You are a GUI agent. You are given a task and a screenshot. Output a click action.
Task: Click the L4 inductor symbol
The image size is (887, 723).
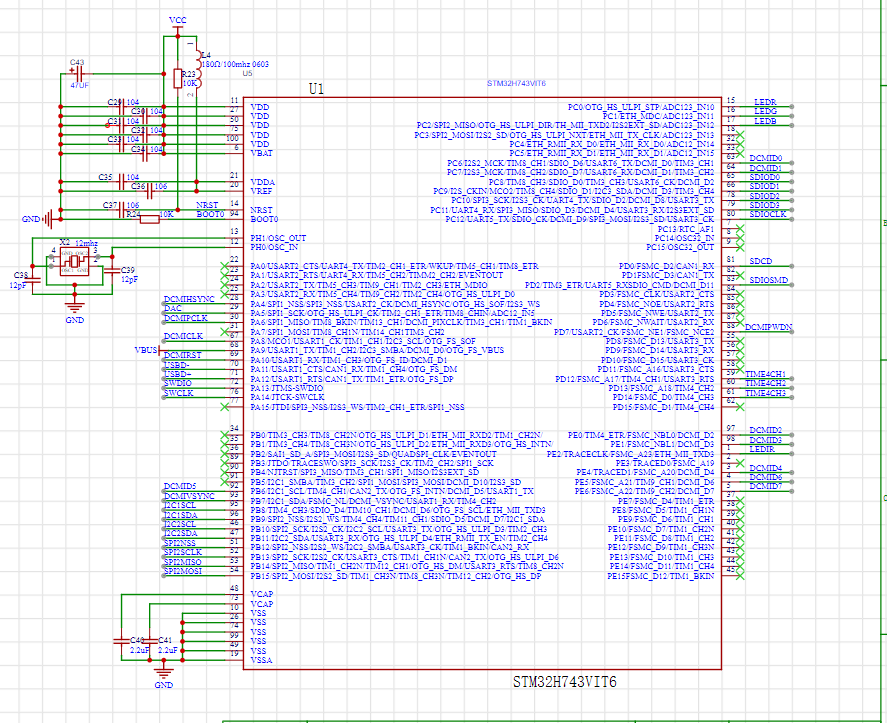click(x=199, y=67)
